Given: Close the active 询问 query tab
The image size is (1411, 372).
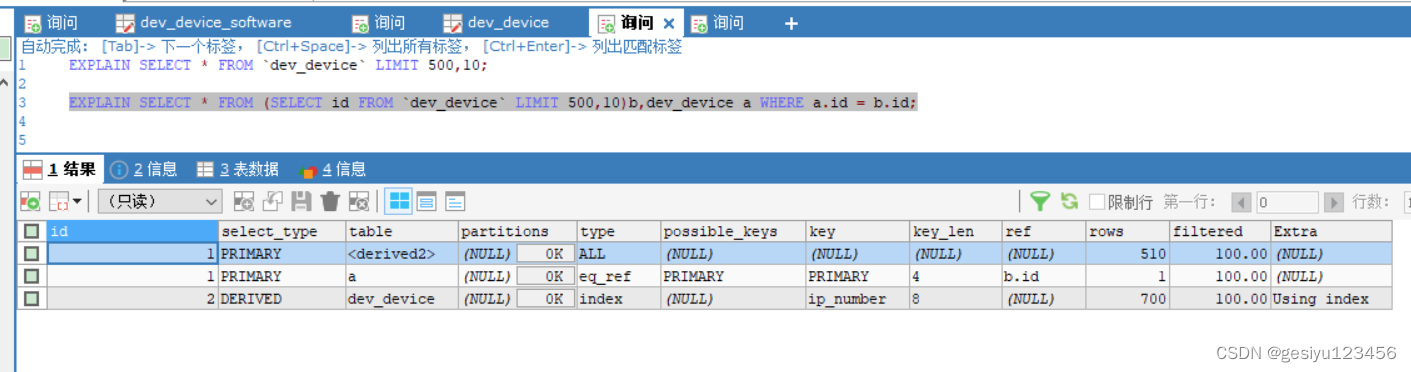Looking at the screenshot, I should 669,23.
